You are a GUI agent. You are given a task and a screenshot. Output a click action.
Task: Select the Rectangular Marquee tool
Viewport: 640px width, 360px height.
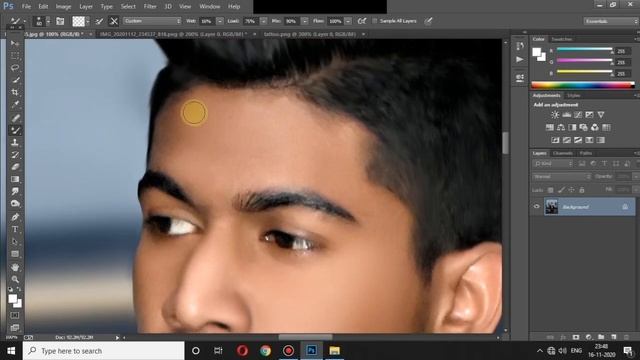15,55
